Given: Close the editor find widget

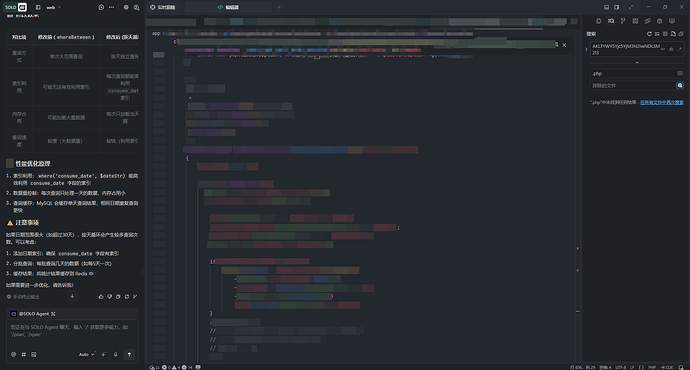Looking at the screenshot, I should click(x=564, y=45).
